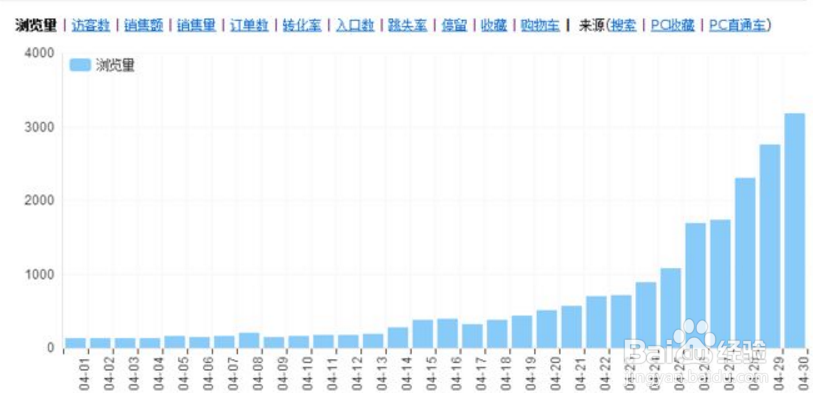Select the bar for 04-22

[x=596, y=322]
